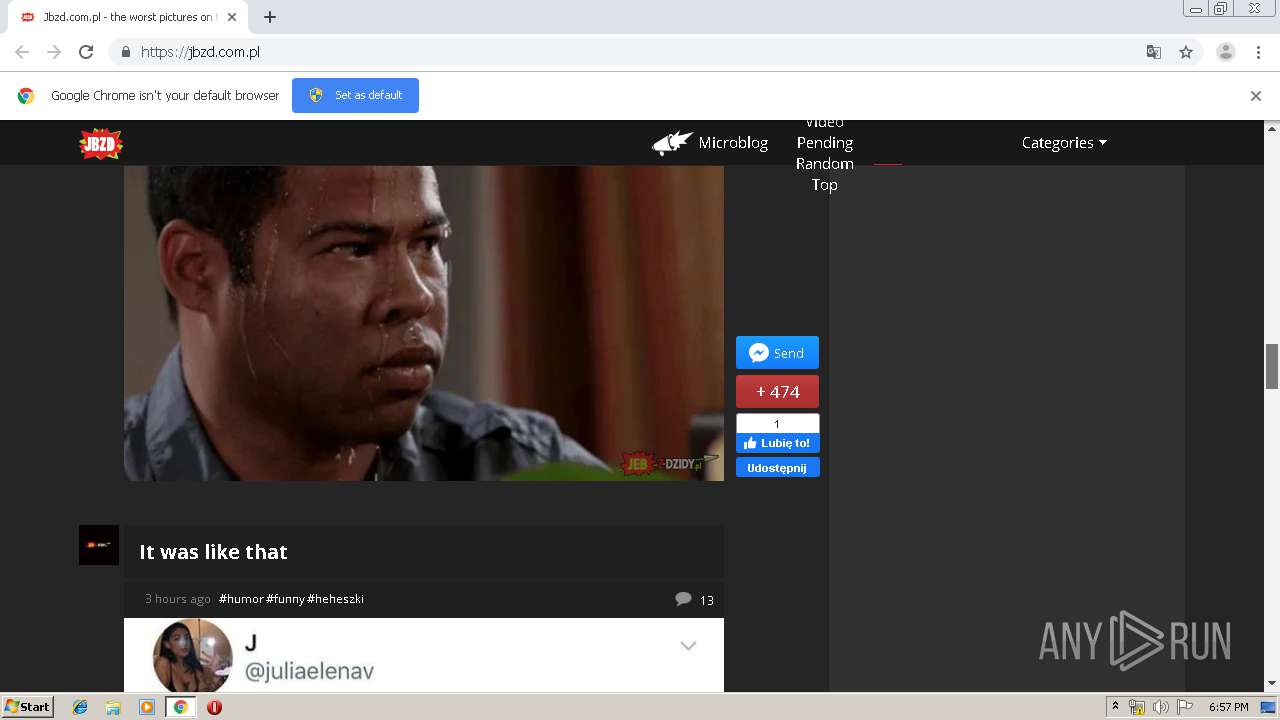
Task: Filter by the #humor tag
Action: point(241,599)
